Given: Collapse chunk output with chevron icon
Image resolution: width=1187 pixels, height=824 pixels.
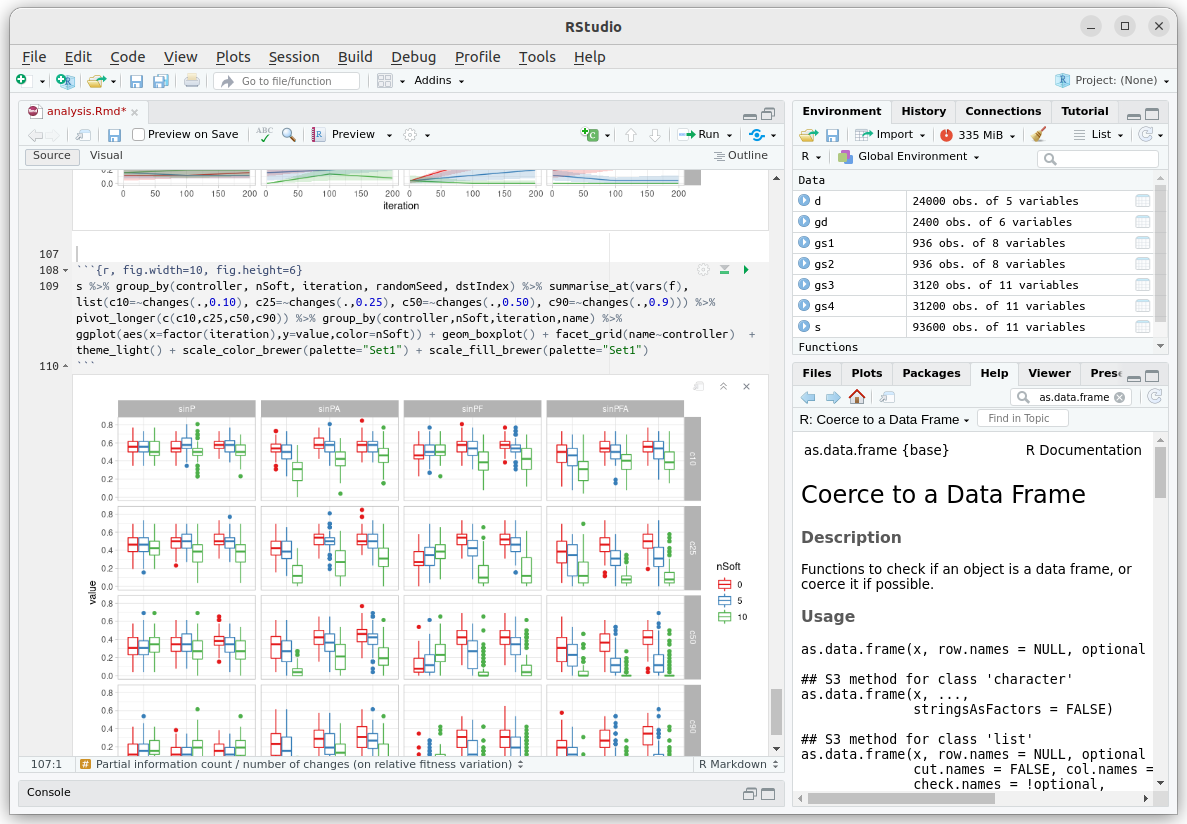Looking at the screenshot, I should 723,386.
